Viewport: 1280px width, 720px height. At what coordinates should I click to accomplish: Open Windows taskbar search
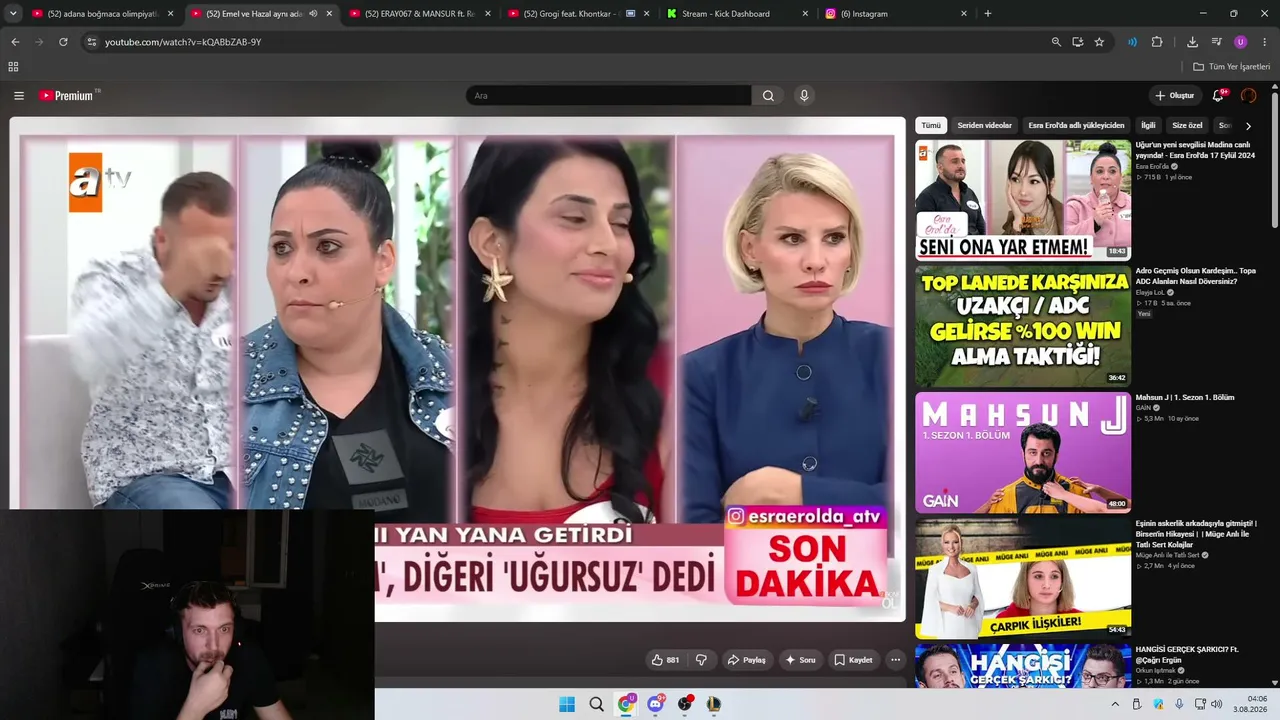(x=596, y=704)
